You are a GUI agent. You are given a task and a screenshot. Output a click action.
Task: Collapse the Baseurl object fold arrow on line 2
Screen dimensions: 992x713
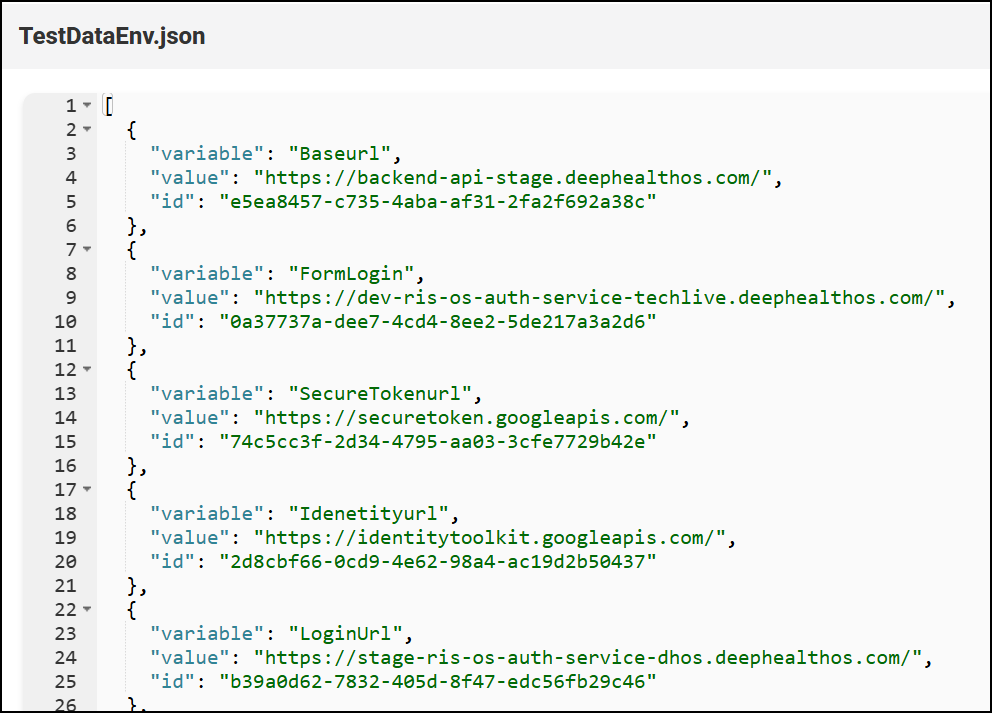pos(87,129)
